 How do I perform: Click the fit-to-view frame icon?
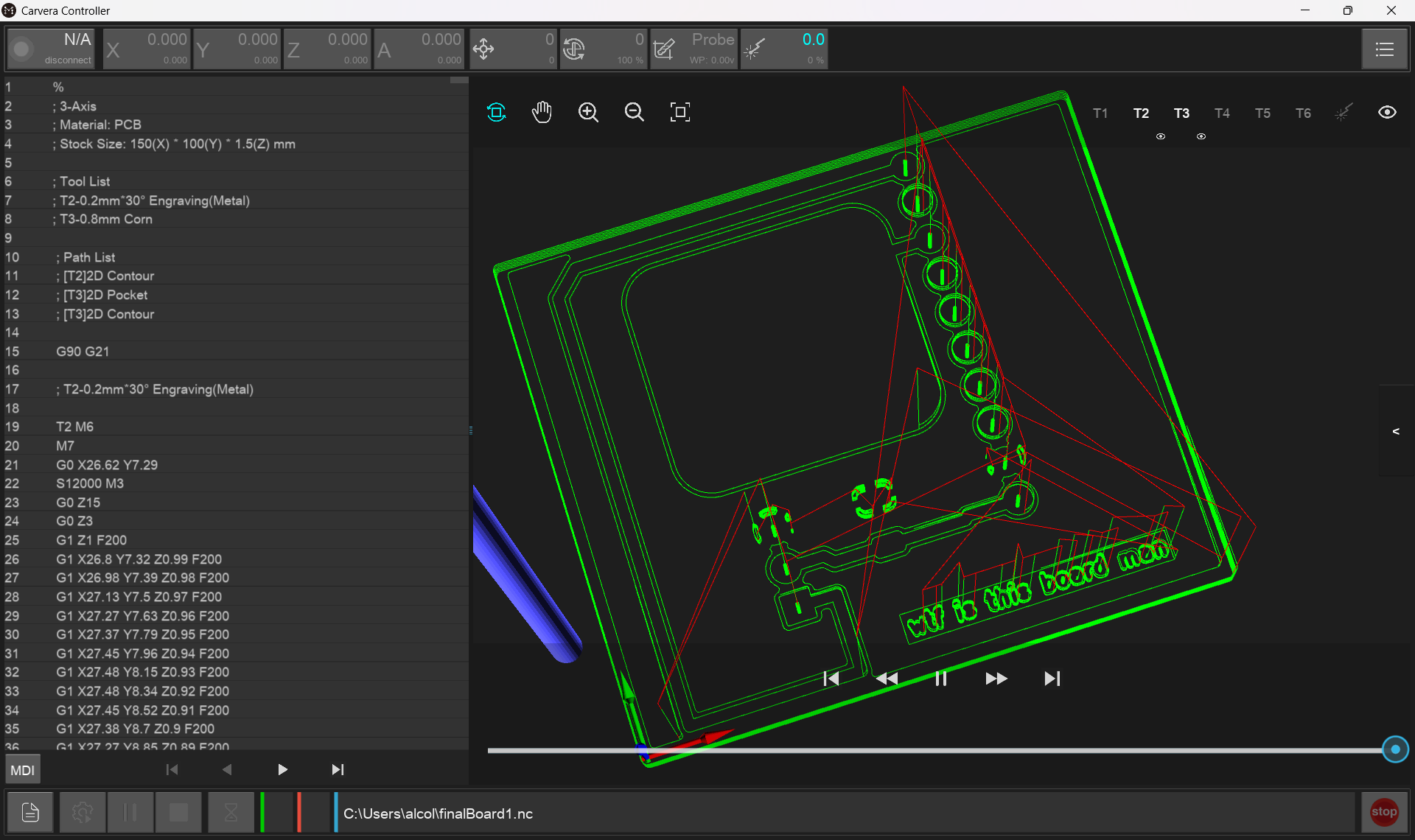click(679, 112)
